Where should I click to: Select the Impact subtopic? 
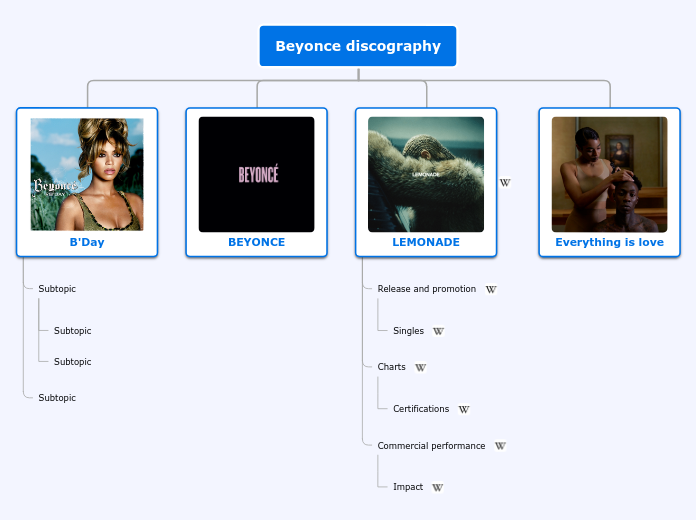click(x=408, y=487)
